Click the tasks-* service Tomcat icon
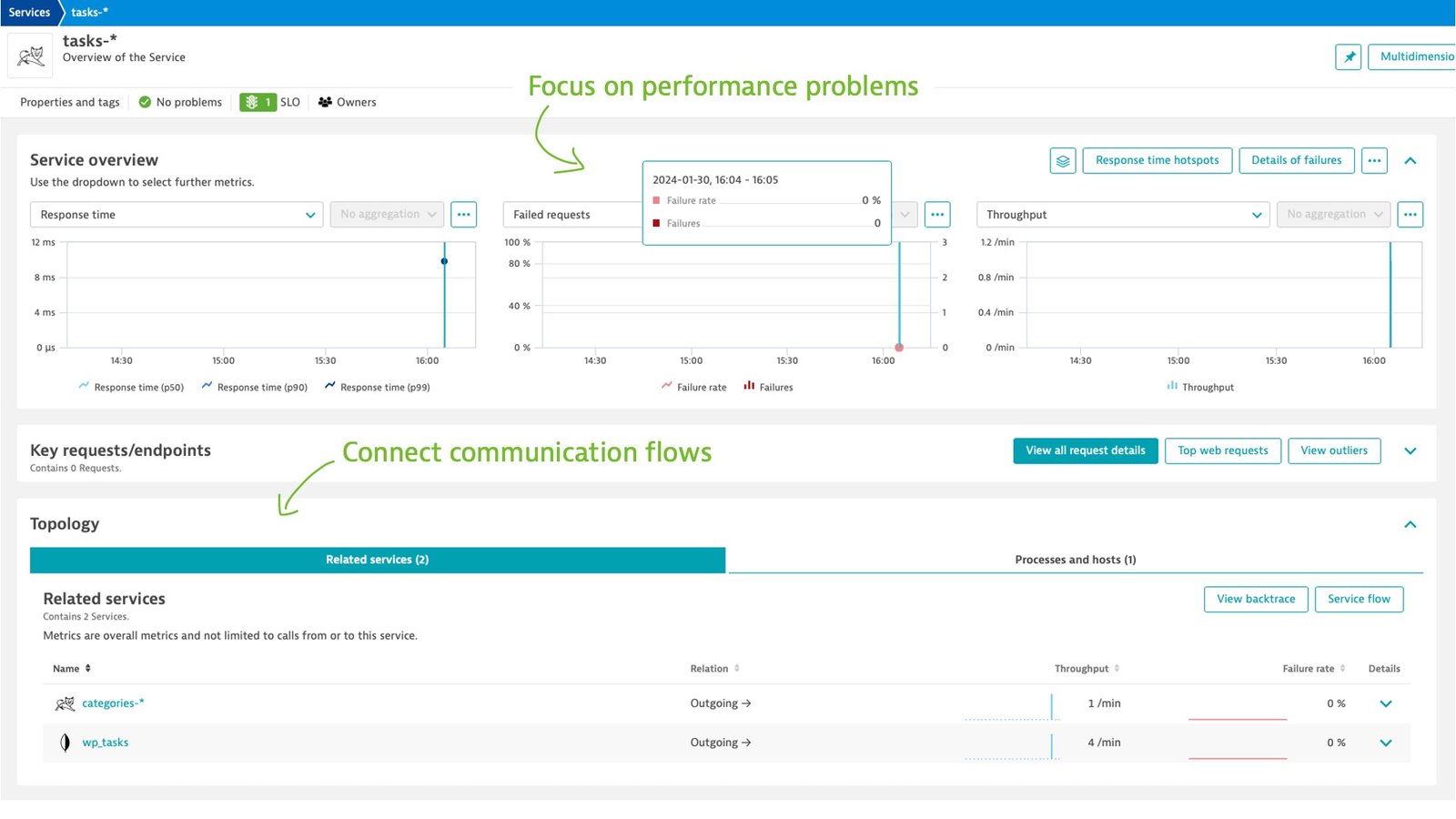The image size is (1456, 819). click(x=30, y=56)
